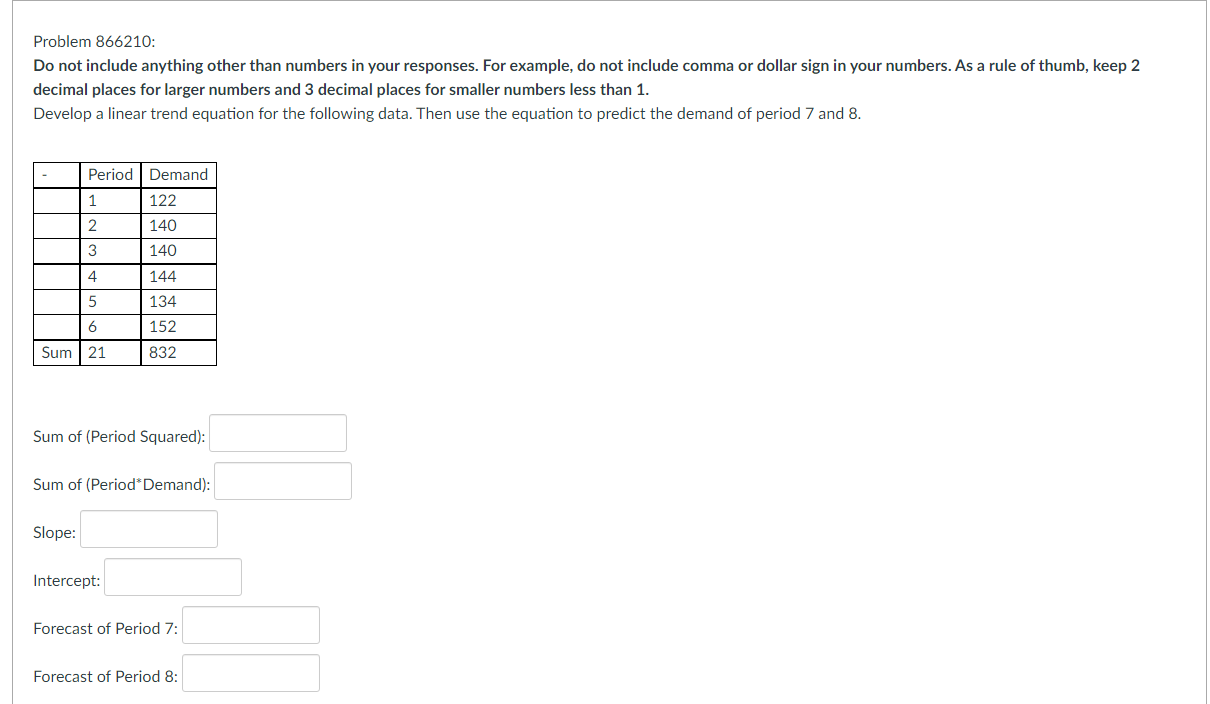Click the Slope label text
Viewport: 1210px width, 704px height.
[53, 532]
